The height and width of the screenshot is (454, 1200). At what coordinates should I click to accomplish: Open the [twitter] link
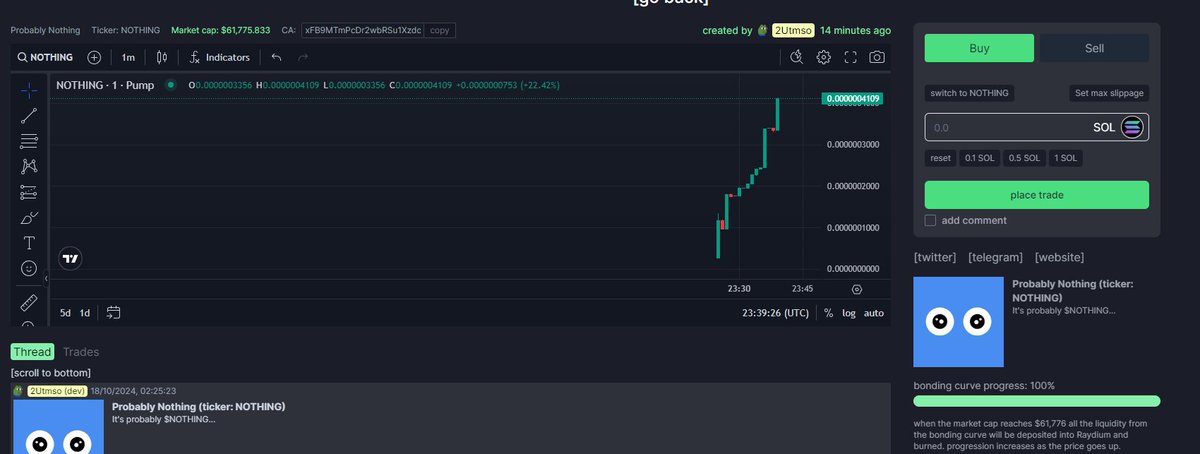[935, 257]
